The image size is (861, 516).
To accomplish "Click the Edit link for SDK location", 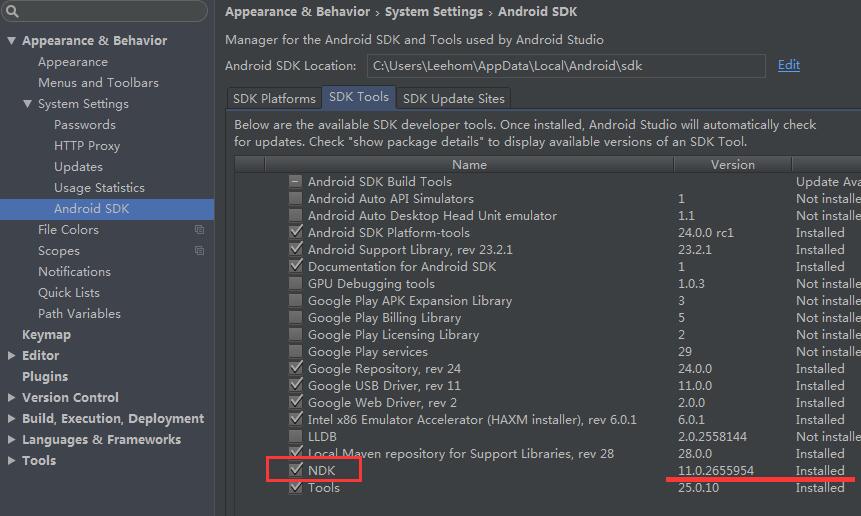I will click(789, 65).
